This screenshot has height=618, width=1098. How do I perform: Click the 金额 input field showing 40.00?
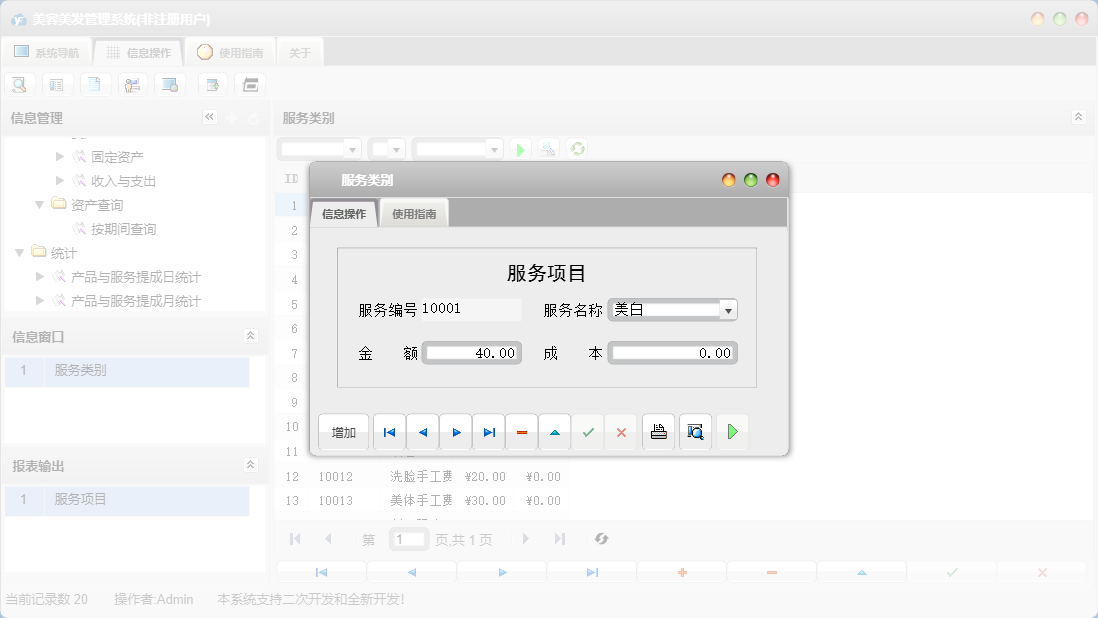(x=472, y=353)
